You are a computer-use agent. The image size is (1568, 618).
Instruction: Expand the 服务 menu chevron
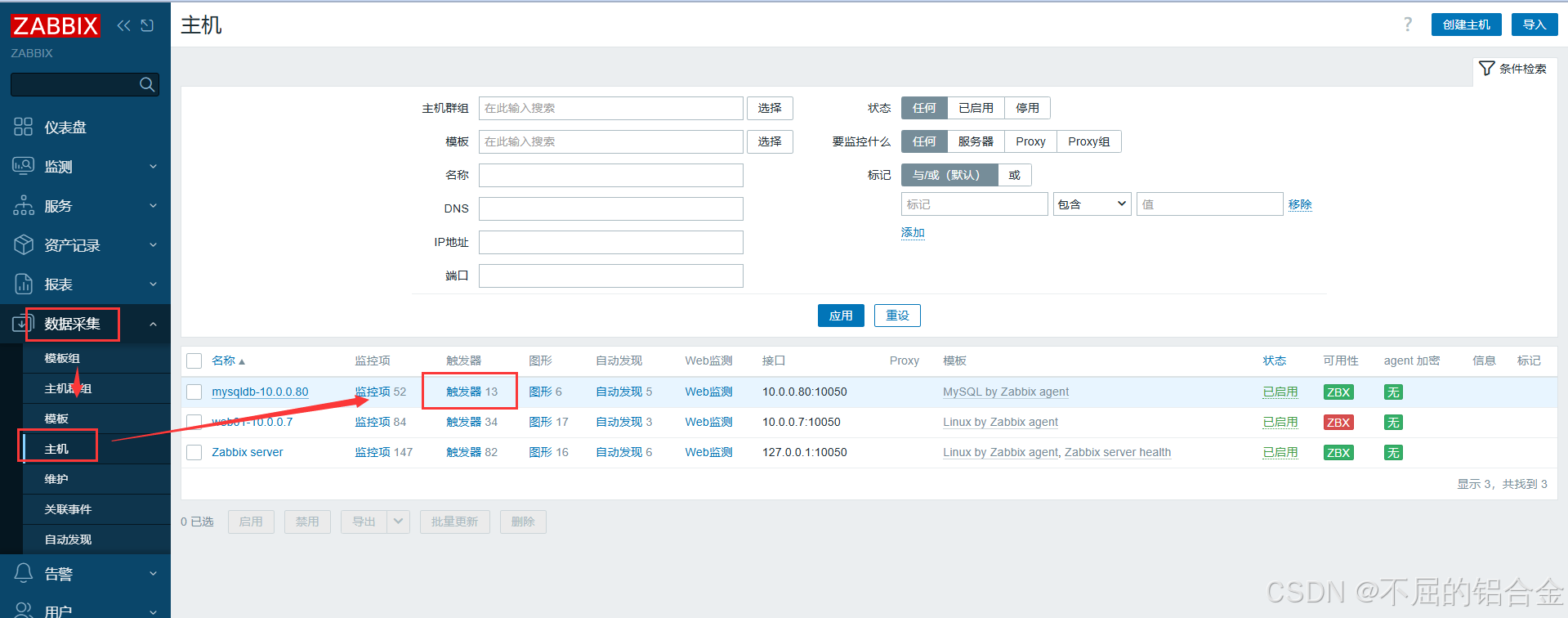pyautogui.click(x=153, y=206)
